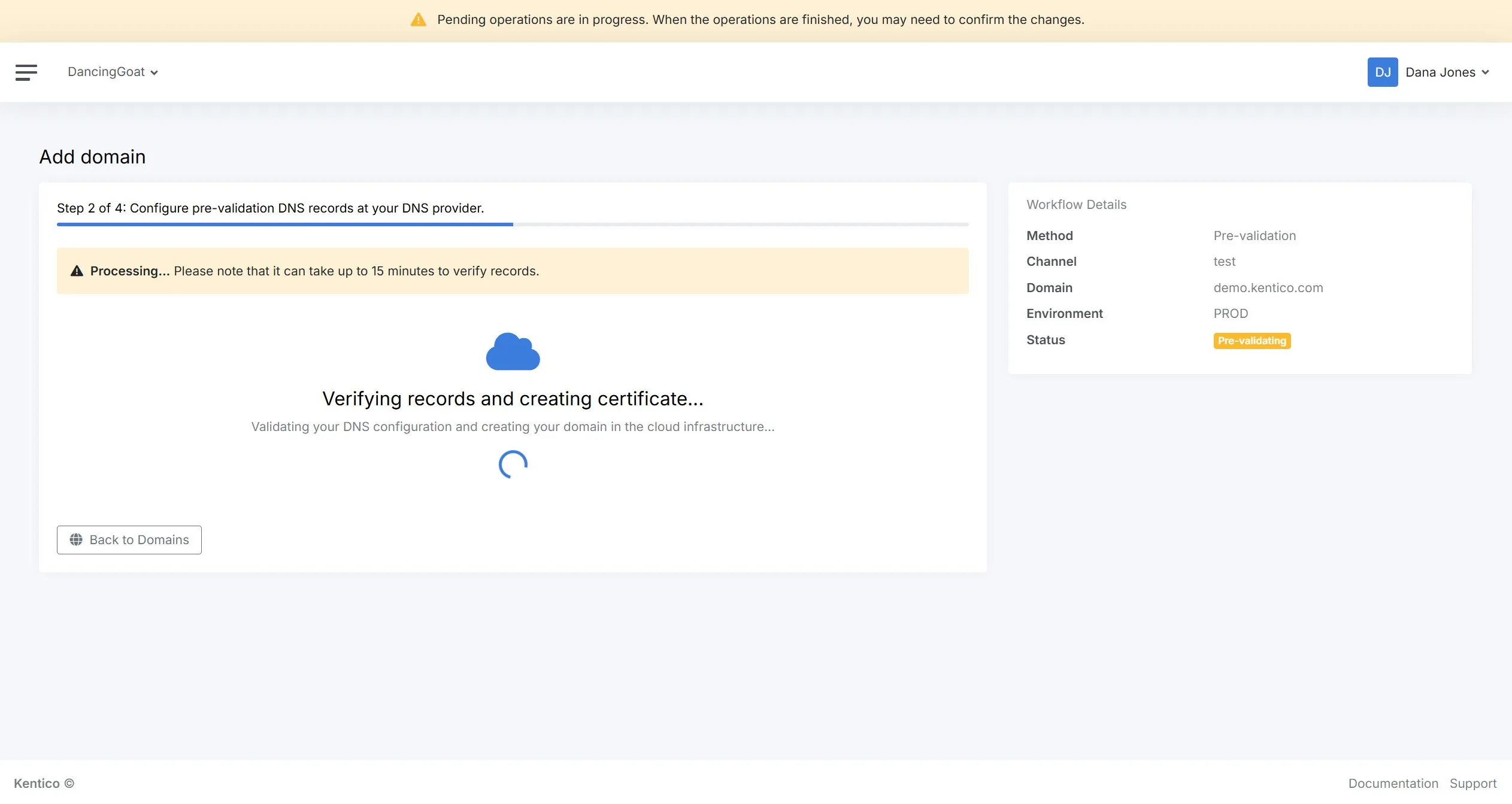Click the Channel value test
Screen dimensions: 1512x804
[x=1224, y=262]
